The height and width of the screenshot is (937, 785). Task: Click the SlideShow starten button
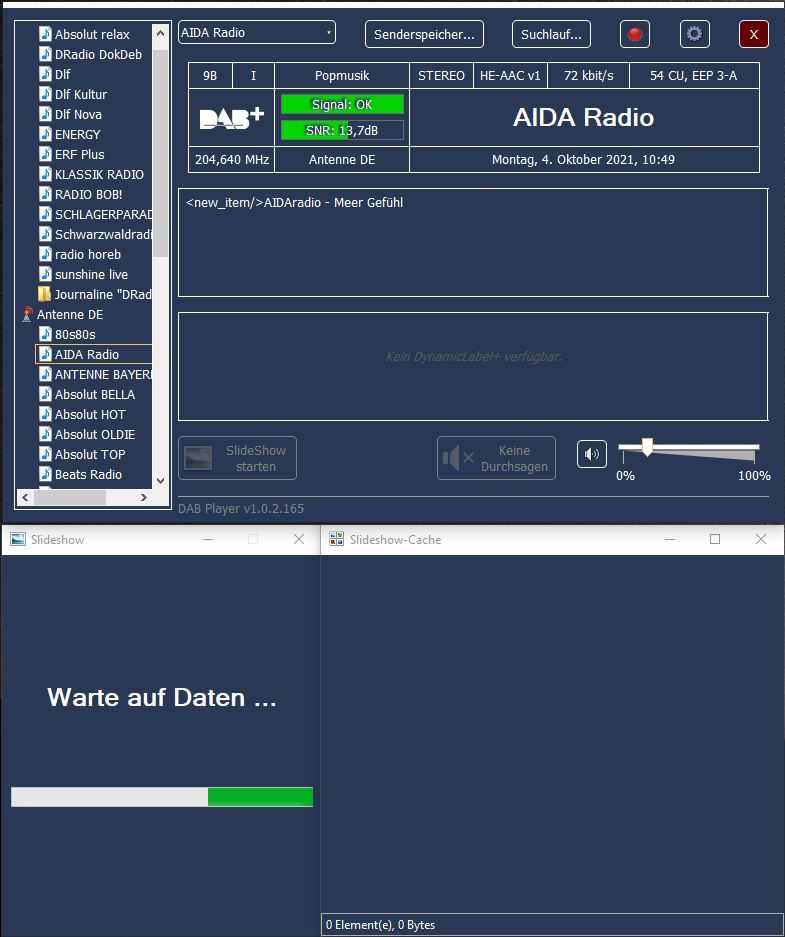point(237,458)
